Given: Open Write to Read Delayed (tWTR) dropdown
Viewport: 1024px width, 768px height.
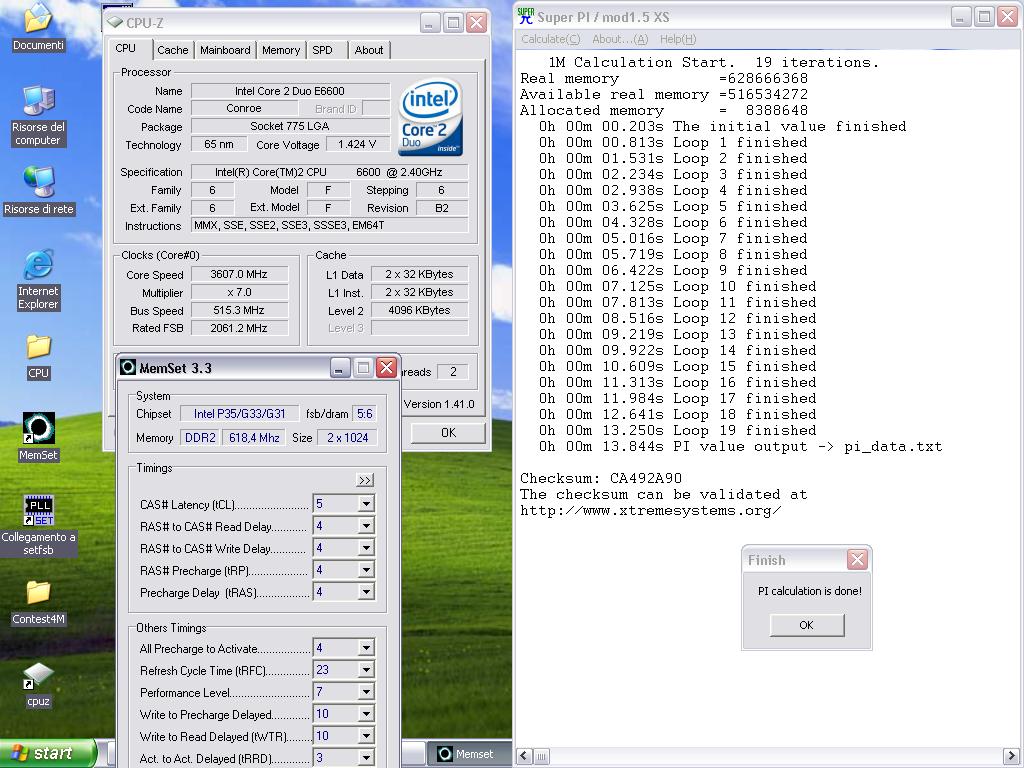Looking at the screenshot, I should 366,736.
